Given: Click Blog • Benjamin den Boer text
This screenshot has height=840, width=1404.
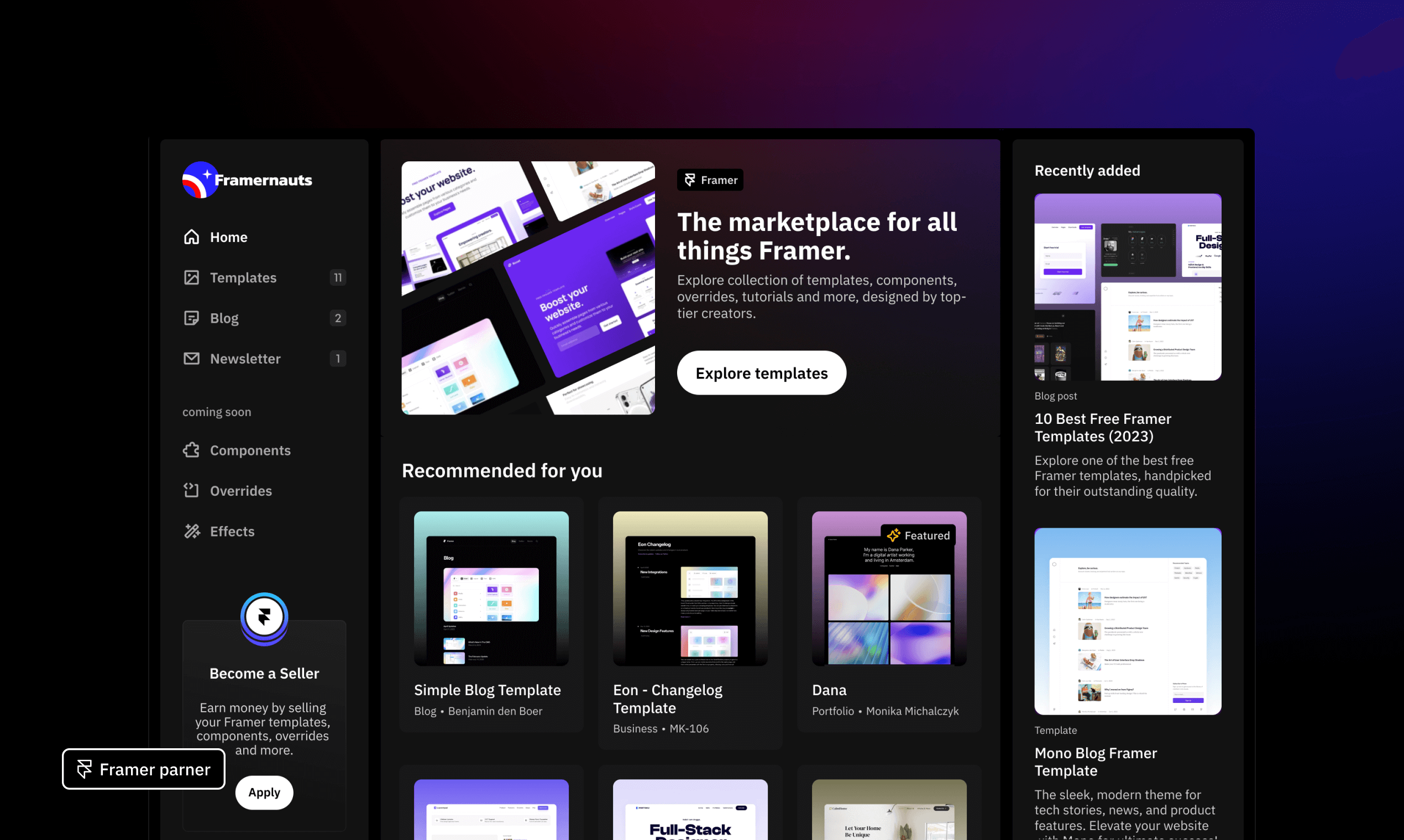Looking at the screenshot, I should [478, 711].
